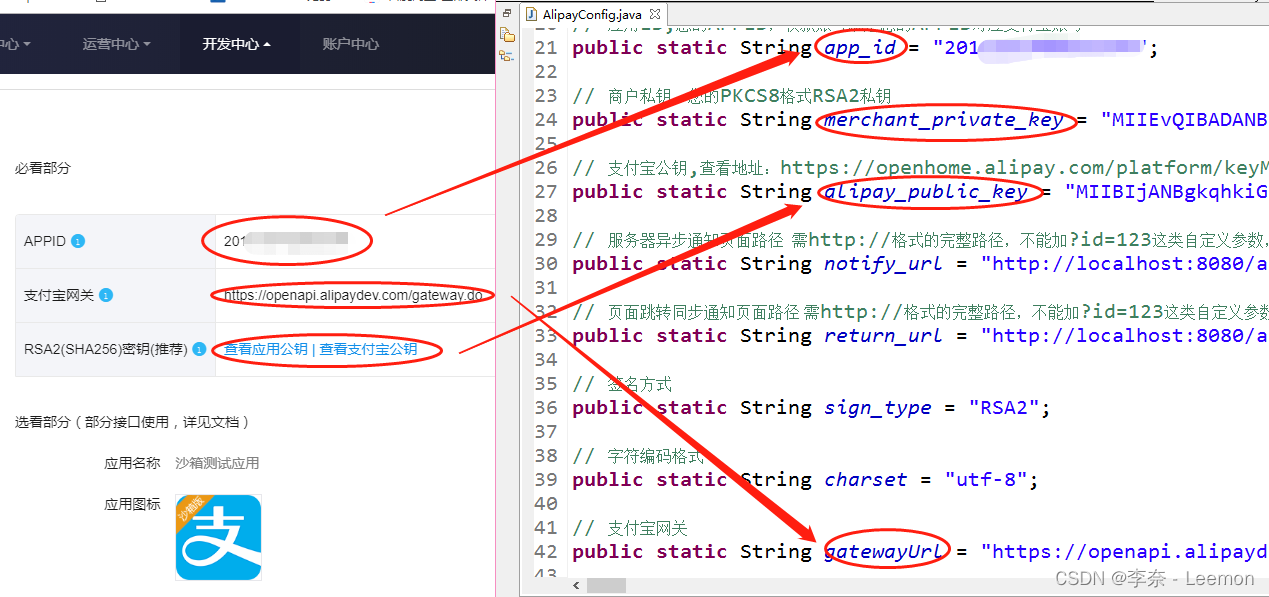
Task: Click the info icon next to APPID
Action: pos(78,241)
